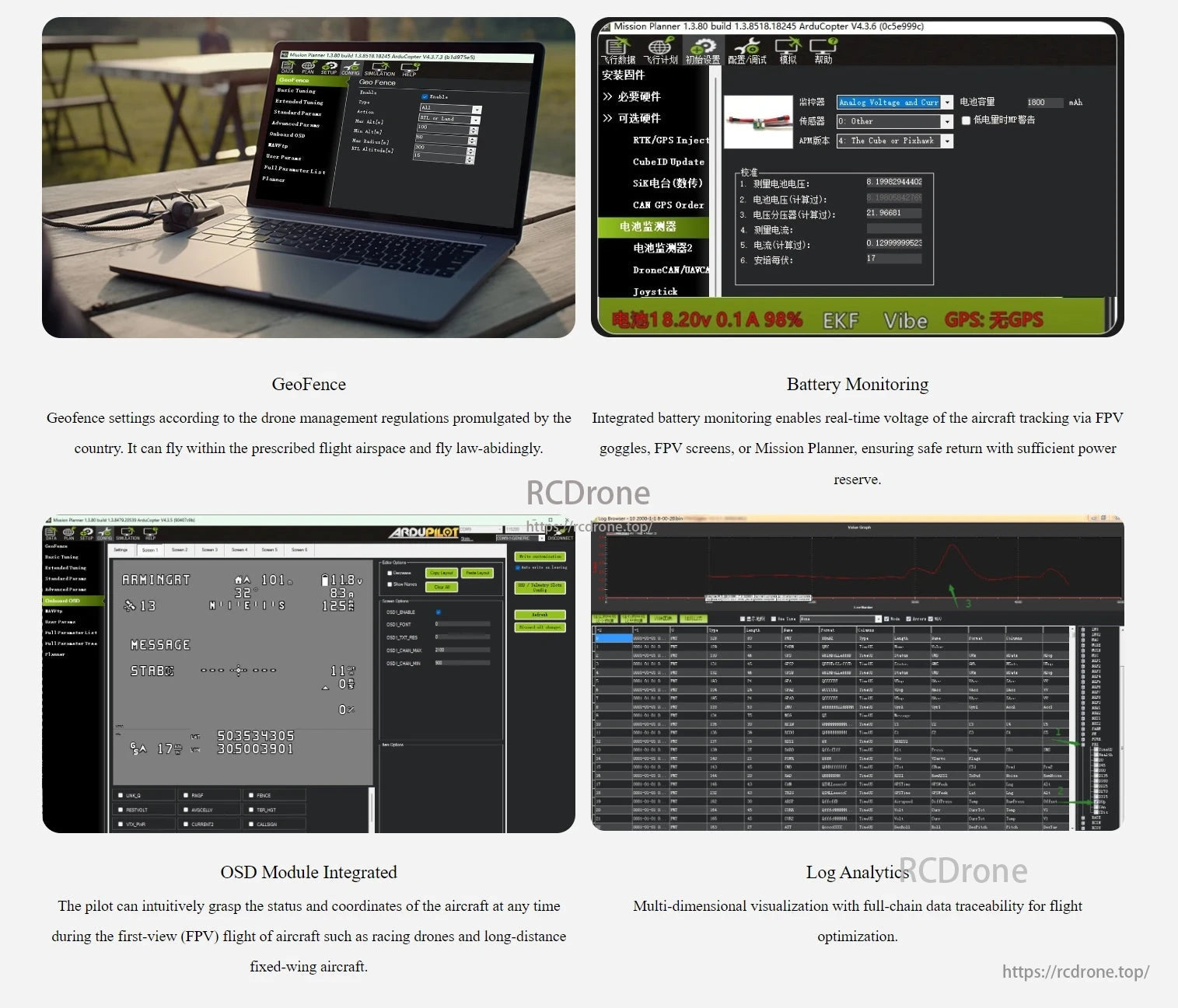Open 配置/调试 (Config/Tuning) wrench icon
The height and width of the screenshot is (1008, 1178).
point(745,49)
